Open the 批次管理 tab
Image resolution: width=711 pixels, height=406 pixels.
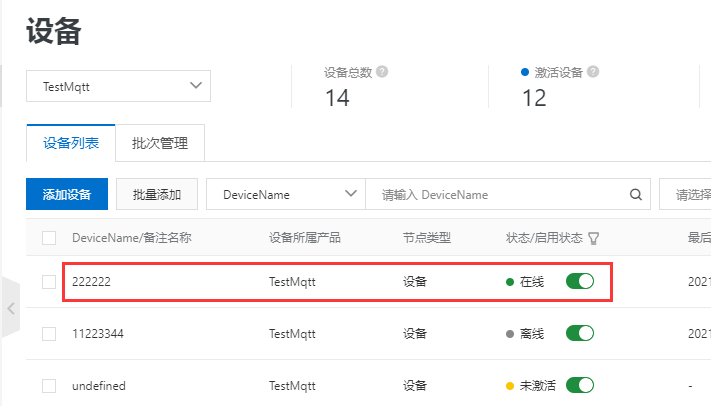pos(160,143)
